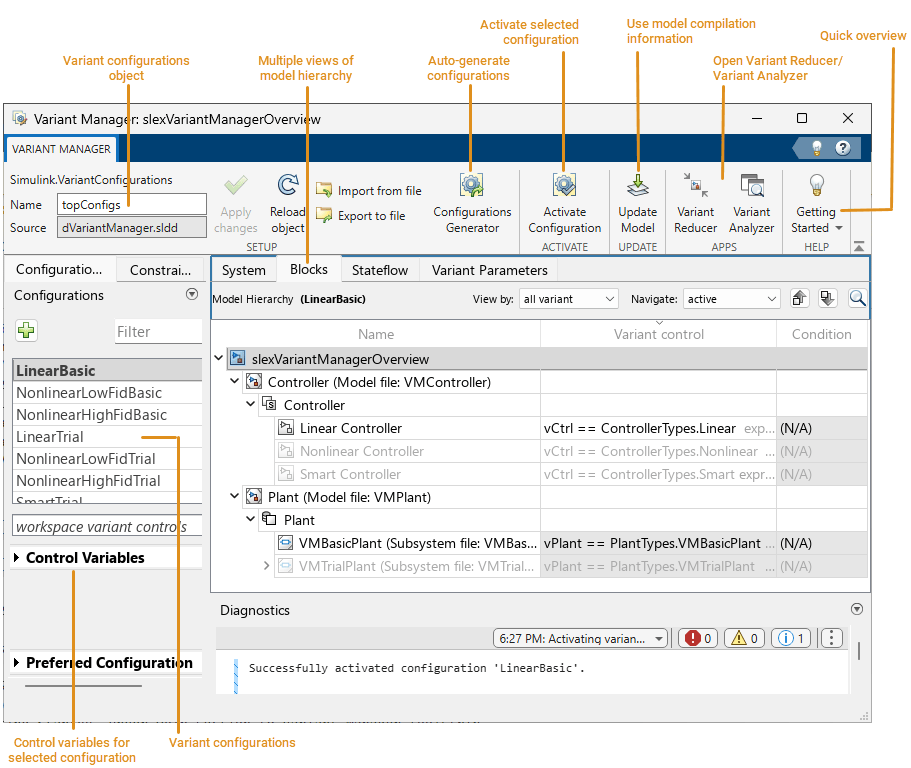Click the help question mark icon
This screenshot has height=768, width=911.
[x=842, y=148]
